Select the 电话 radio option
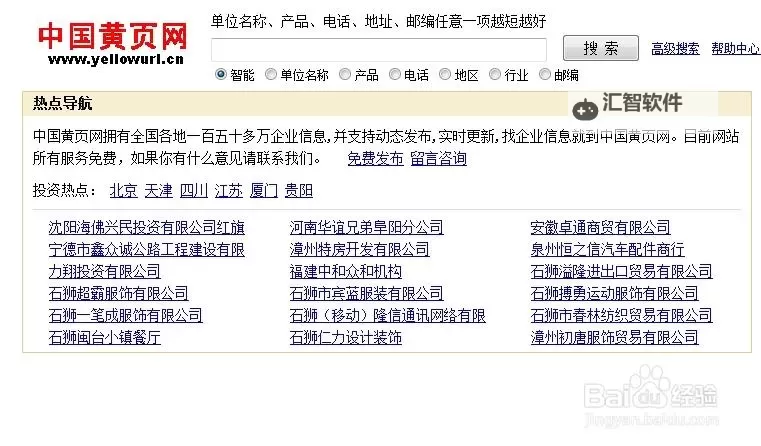Image resolution: width=761 pixels, height=446 pixels. point(395,74)
